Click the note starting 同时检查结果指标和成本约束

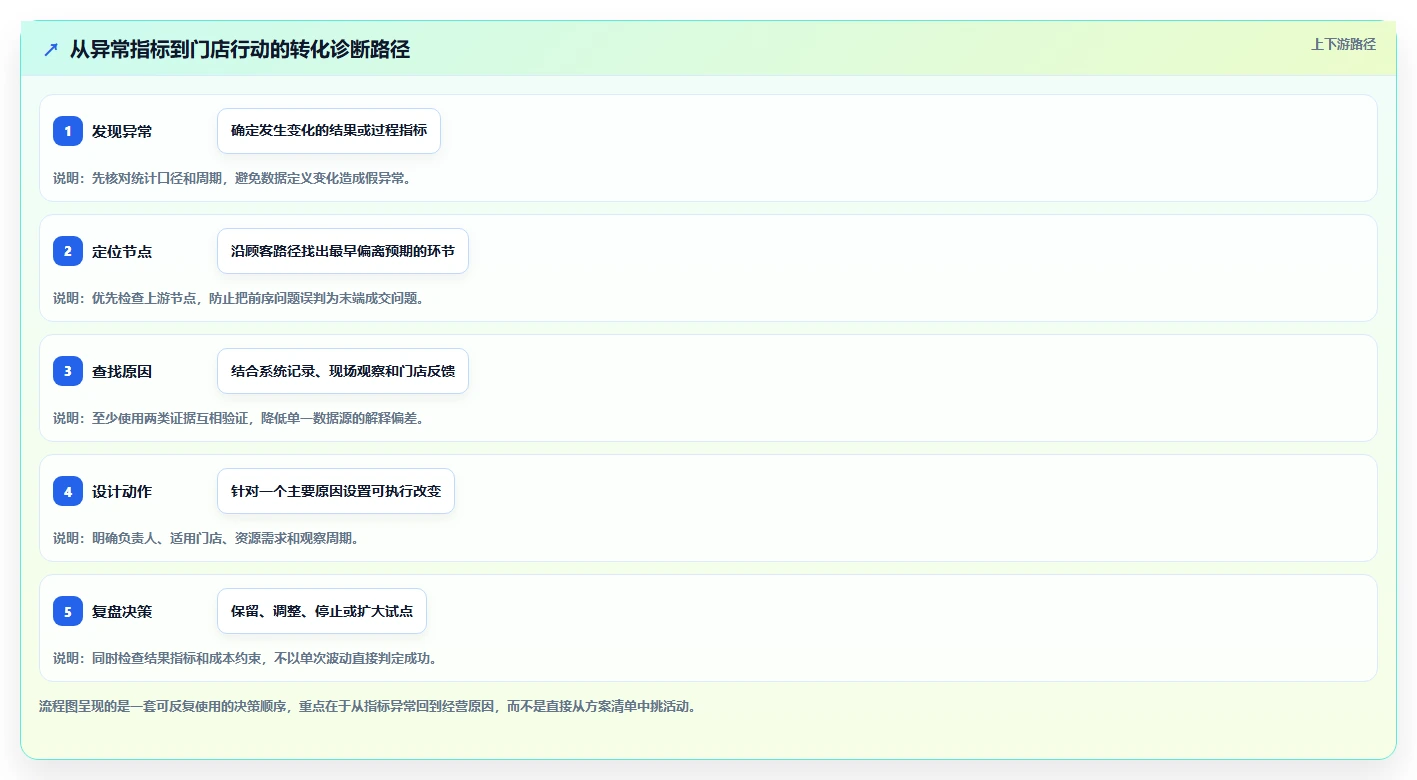tap(245, 658)
